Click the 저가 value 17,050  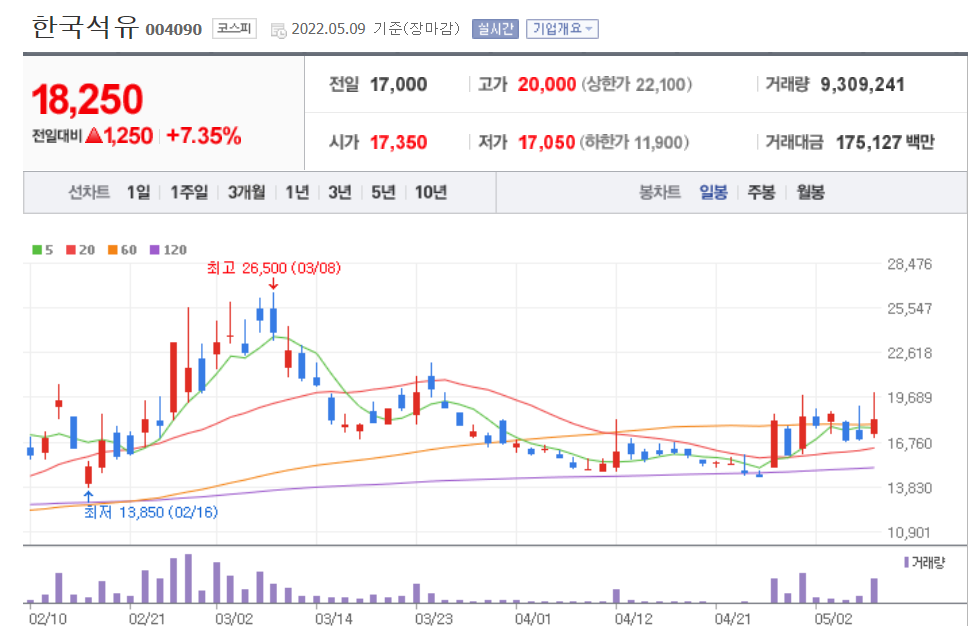pyautogui.click(x=546, y=143)
